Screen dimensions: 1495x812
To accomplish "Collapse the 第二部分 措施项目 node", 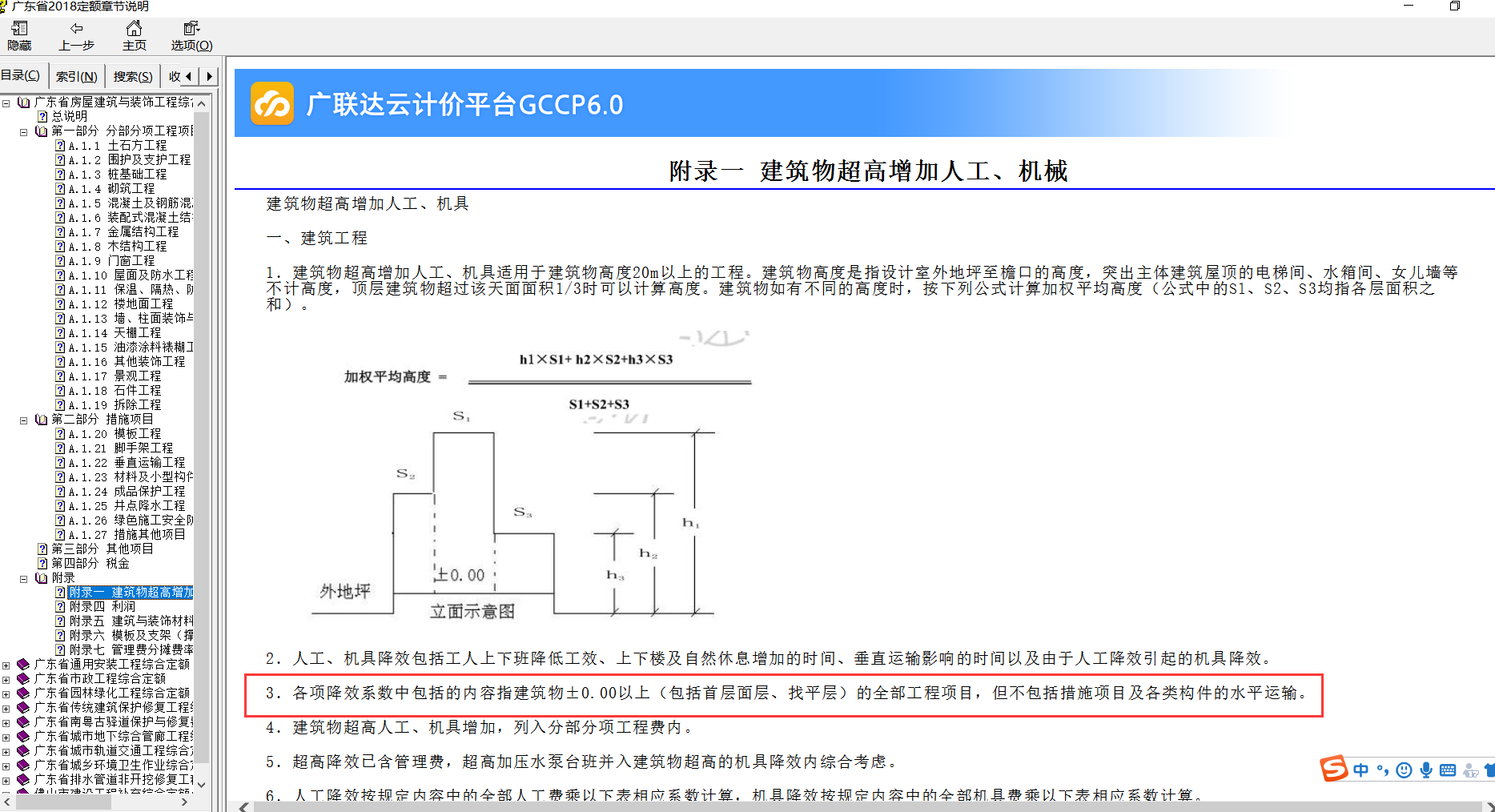I will click(23, 420).
